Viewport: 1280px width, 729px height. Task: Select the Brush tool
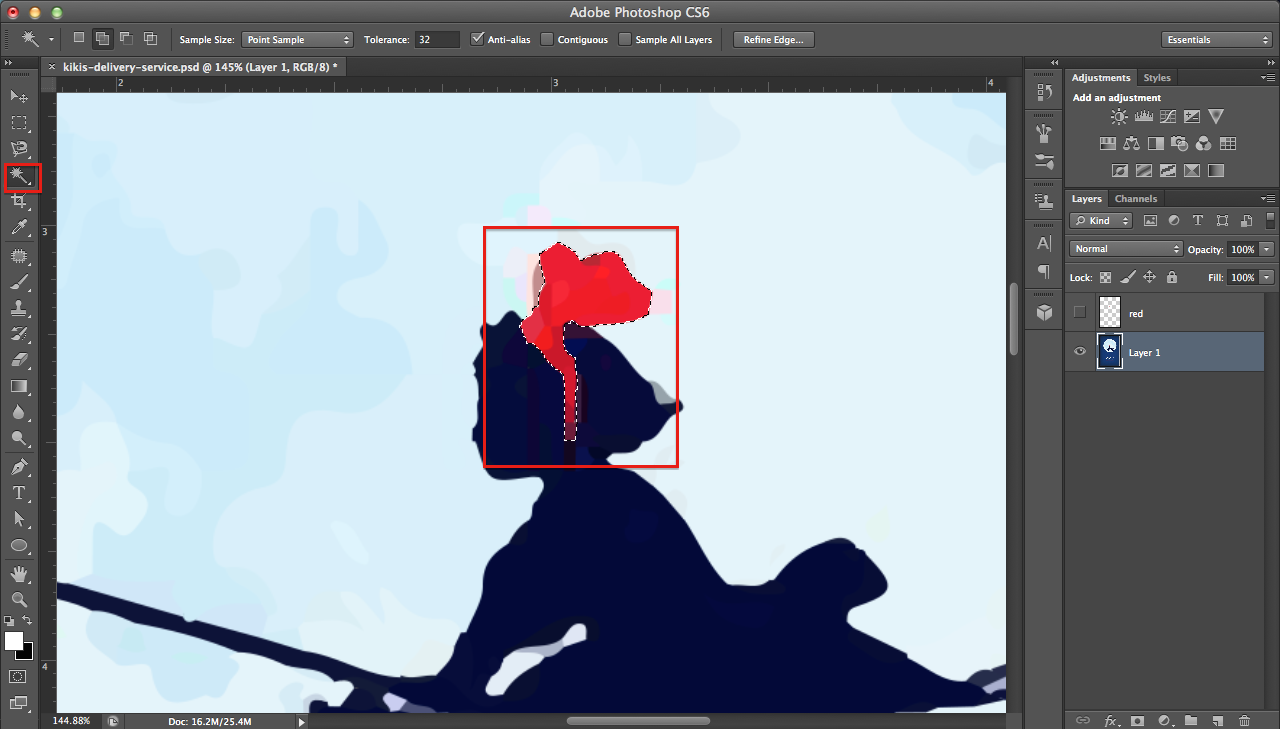point(19,282)
